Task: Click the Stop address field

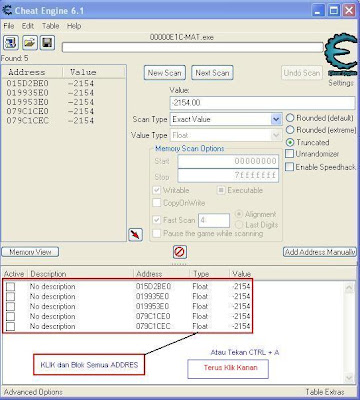Action: tap(228, 175)
